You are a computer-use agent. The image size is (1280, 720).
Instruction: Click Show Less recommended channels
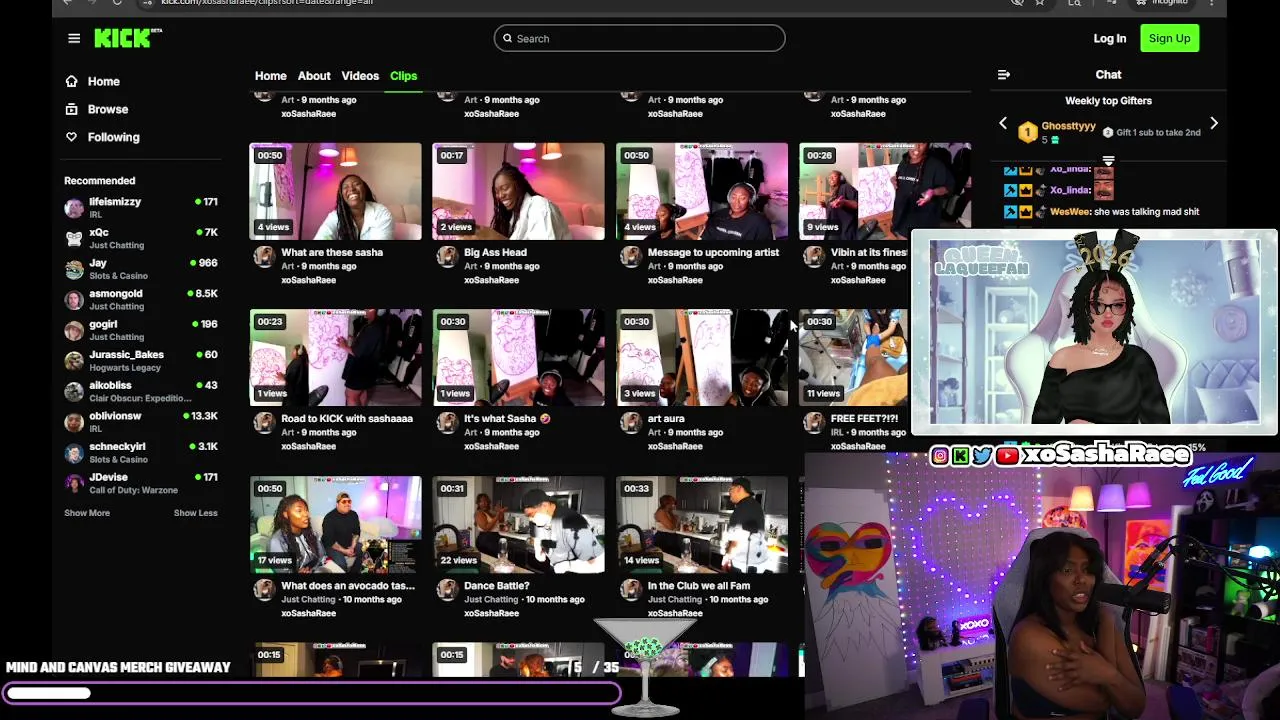[x=195, y=513]
